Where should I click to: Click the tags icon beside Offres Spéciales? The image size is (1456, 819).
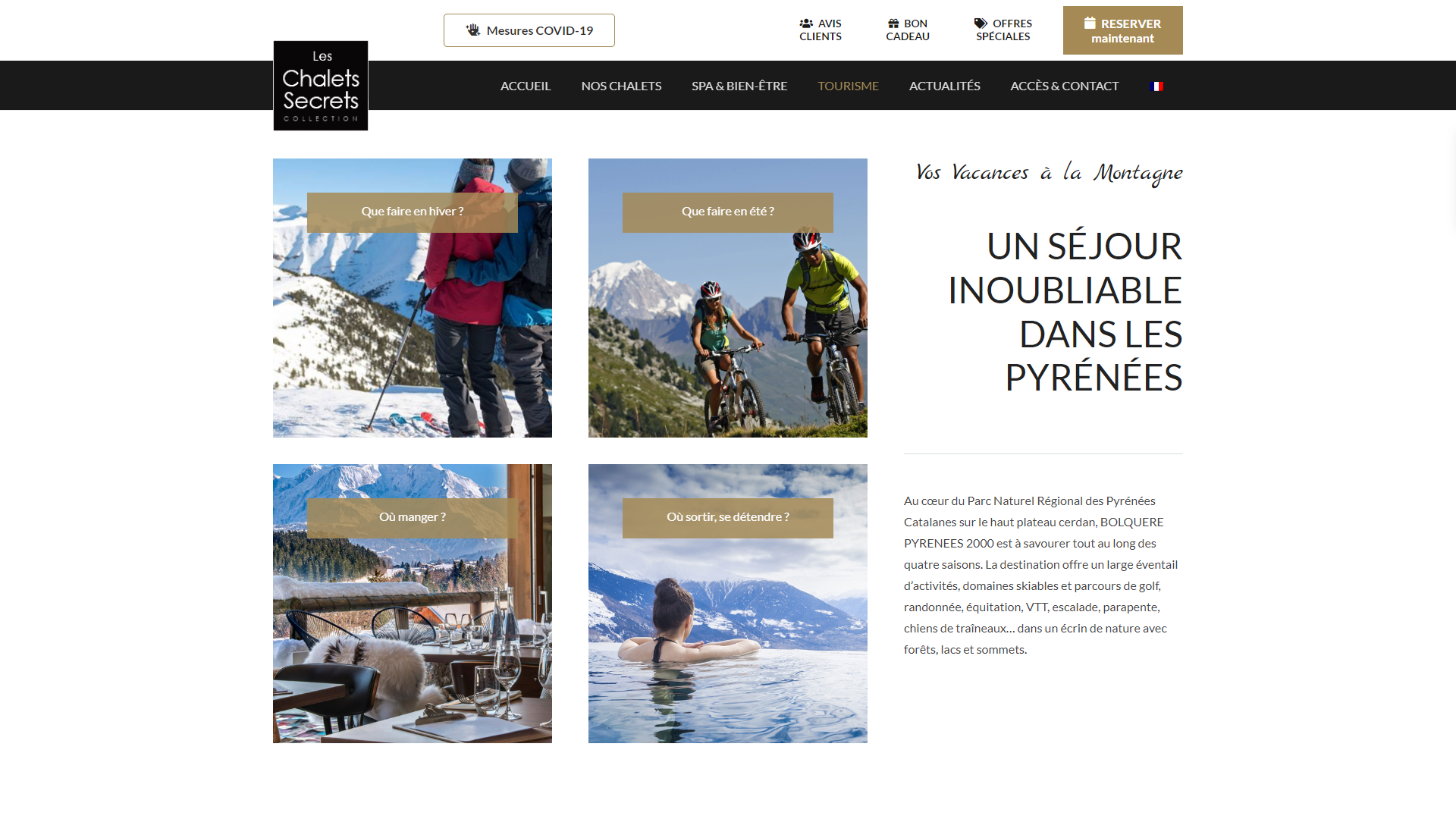tap(981, 24)
